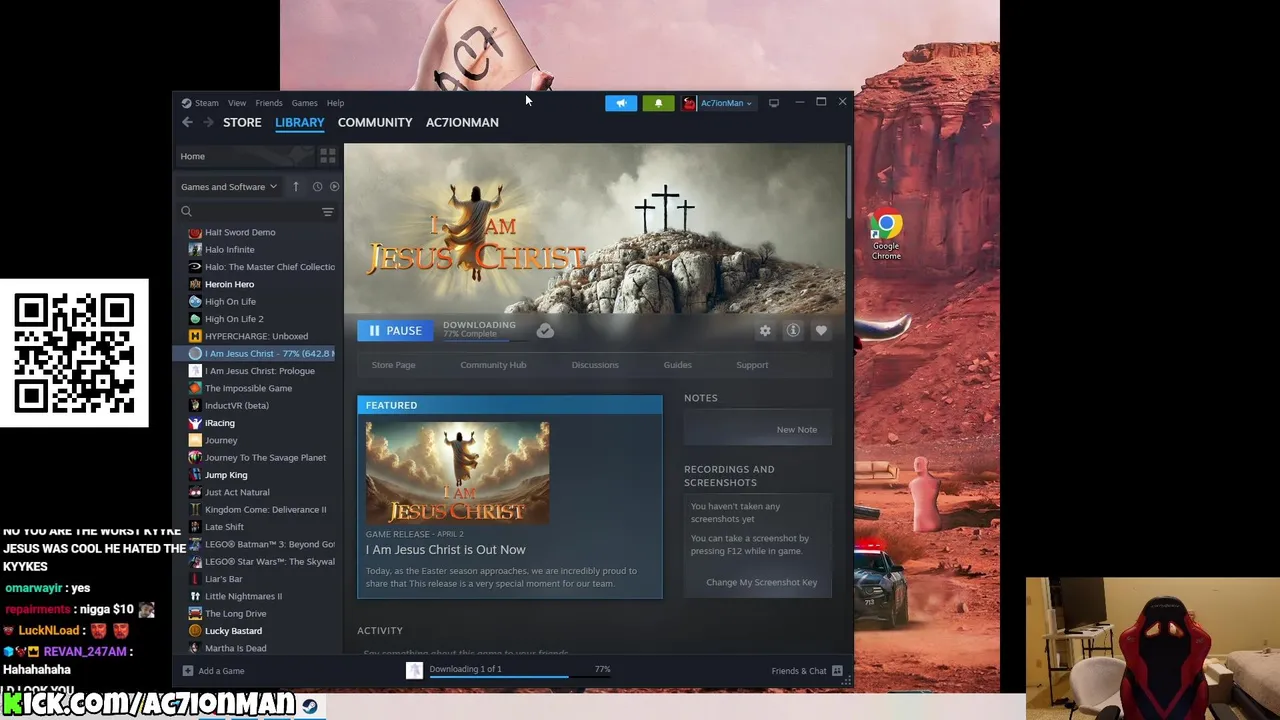Switch to the LIBRARY tab
Image resolution: width=1280 pixels, height=720 pixels.
click(300, 122)
